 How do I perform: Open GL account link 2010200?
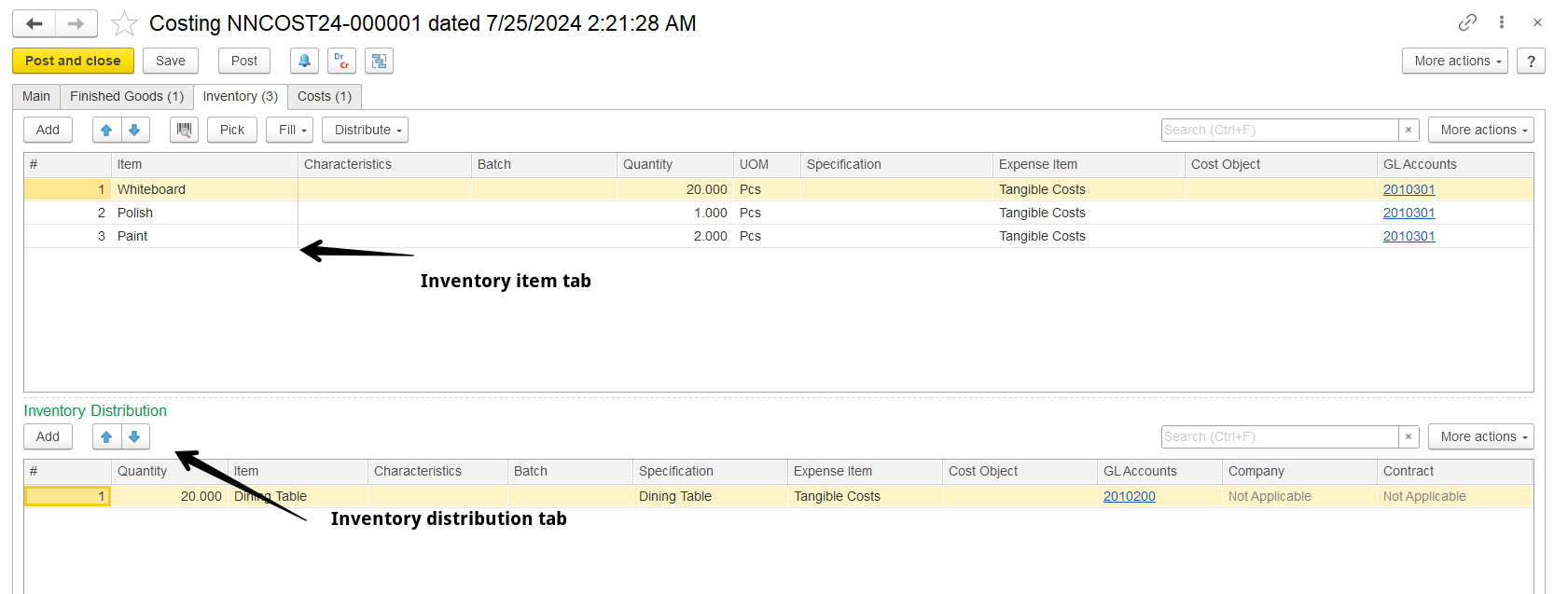tap(1129, 496)
